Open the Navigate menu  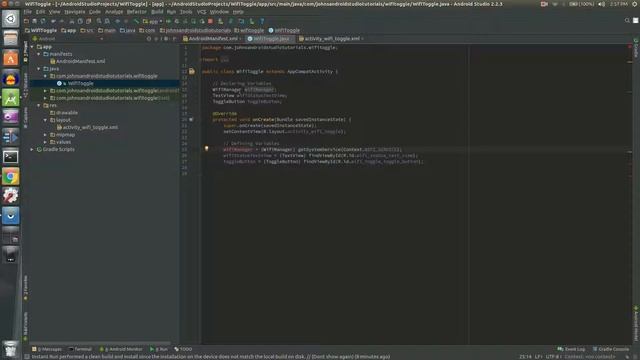click(x=75, y=12)
